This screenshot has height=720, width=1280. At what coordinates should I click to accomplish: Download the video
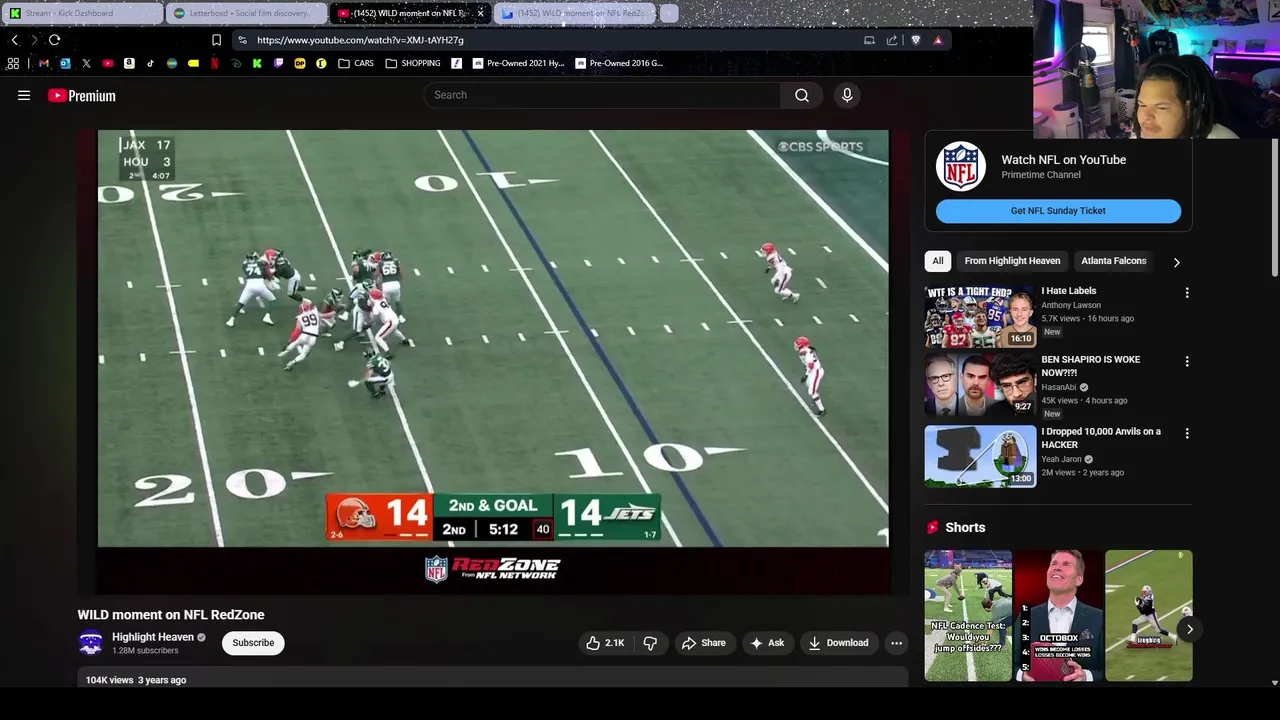point(838,643)
